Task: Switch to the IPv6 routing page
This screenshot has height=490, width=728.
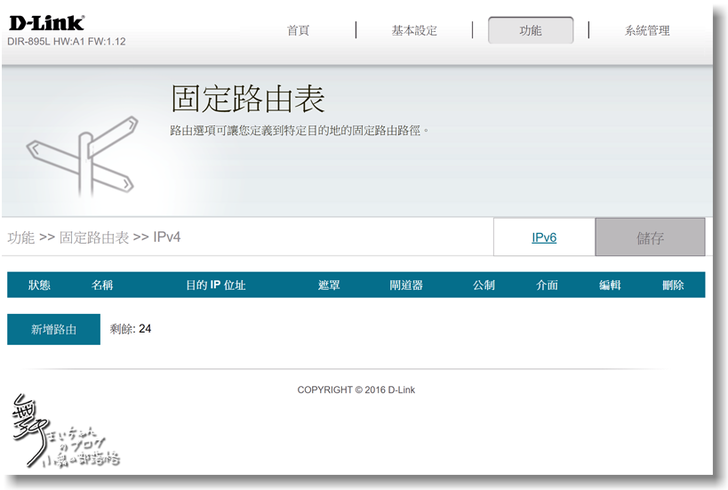Action: click(x=544, y=238)
